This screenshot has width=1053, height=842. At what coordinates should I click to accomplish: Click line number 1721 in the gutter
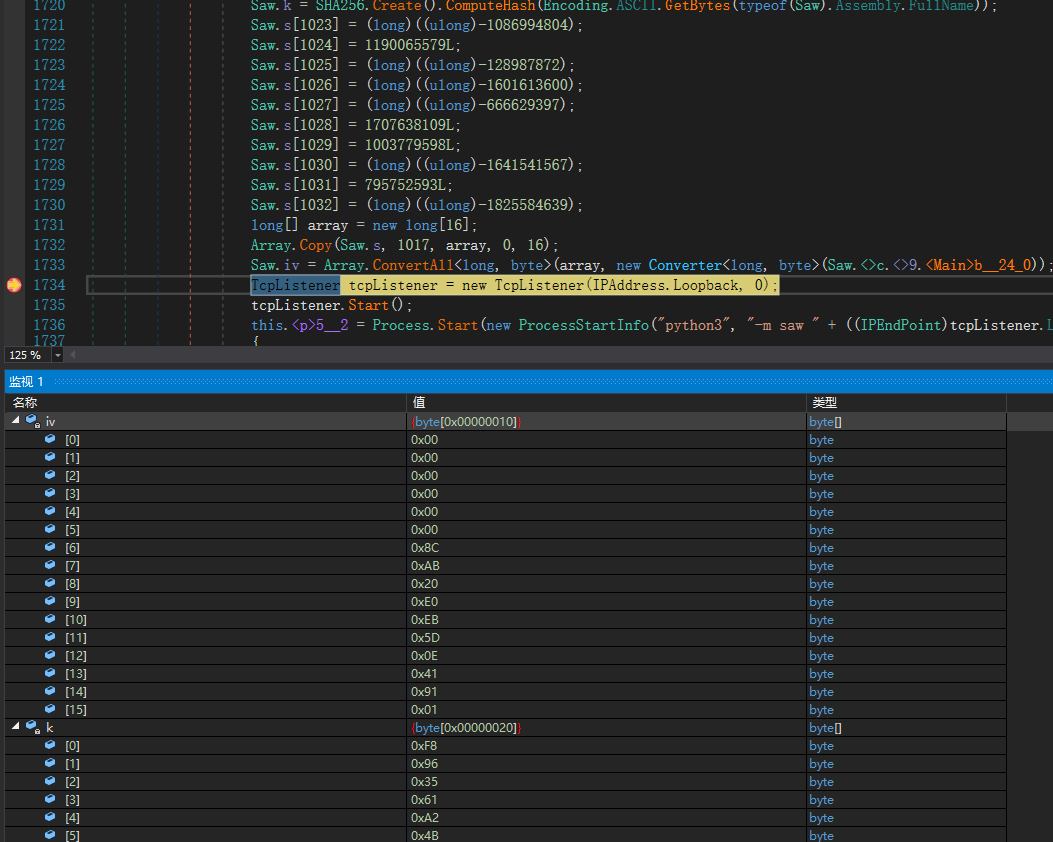[x=49, y=25]
